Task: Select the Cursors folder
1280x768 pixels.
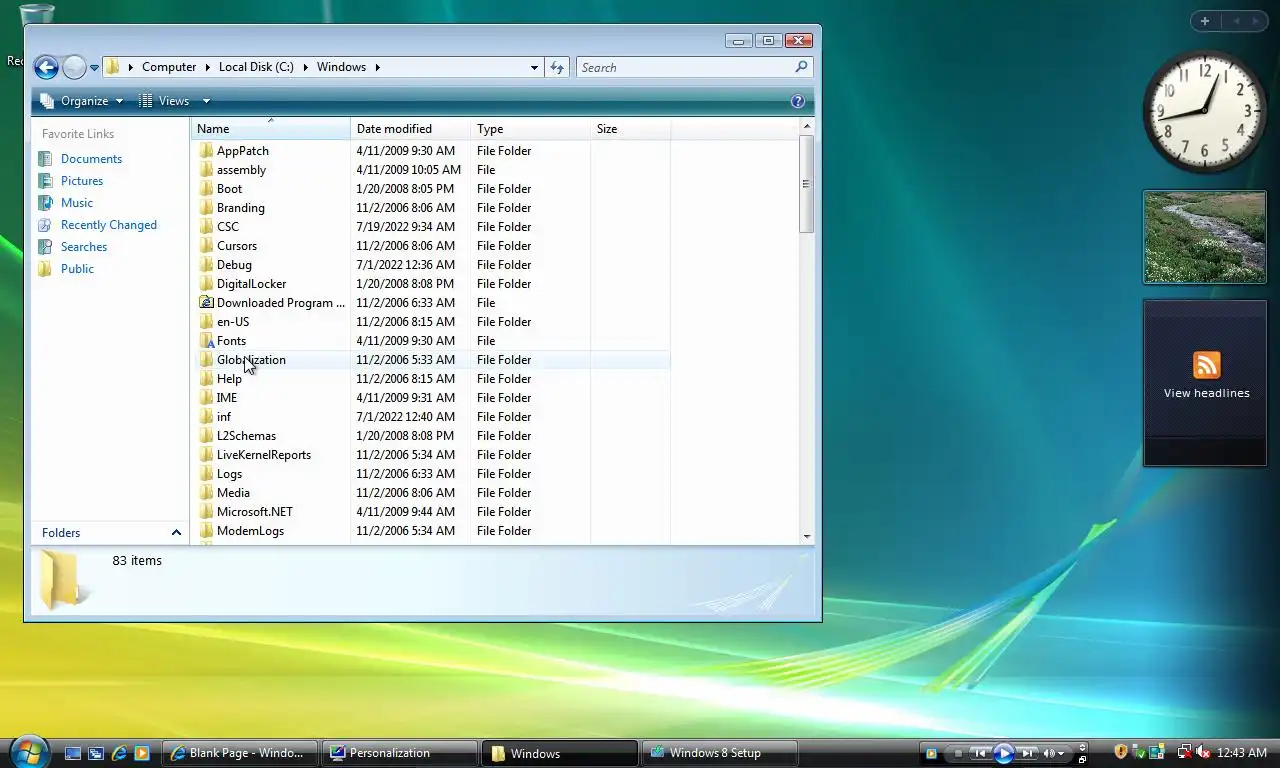Action: [x=237, y=246]
